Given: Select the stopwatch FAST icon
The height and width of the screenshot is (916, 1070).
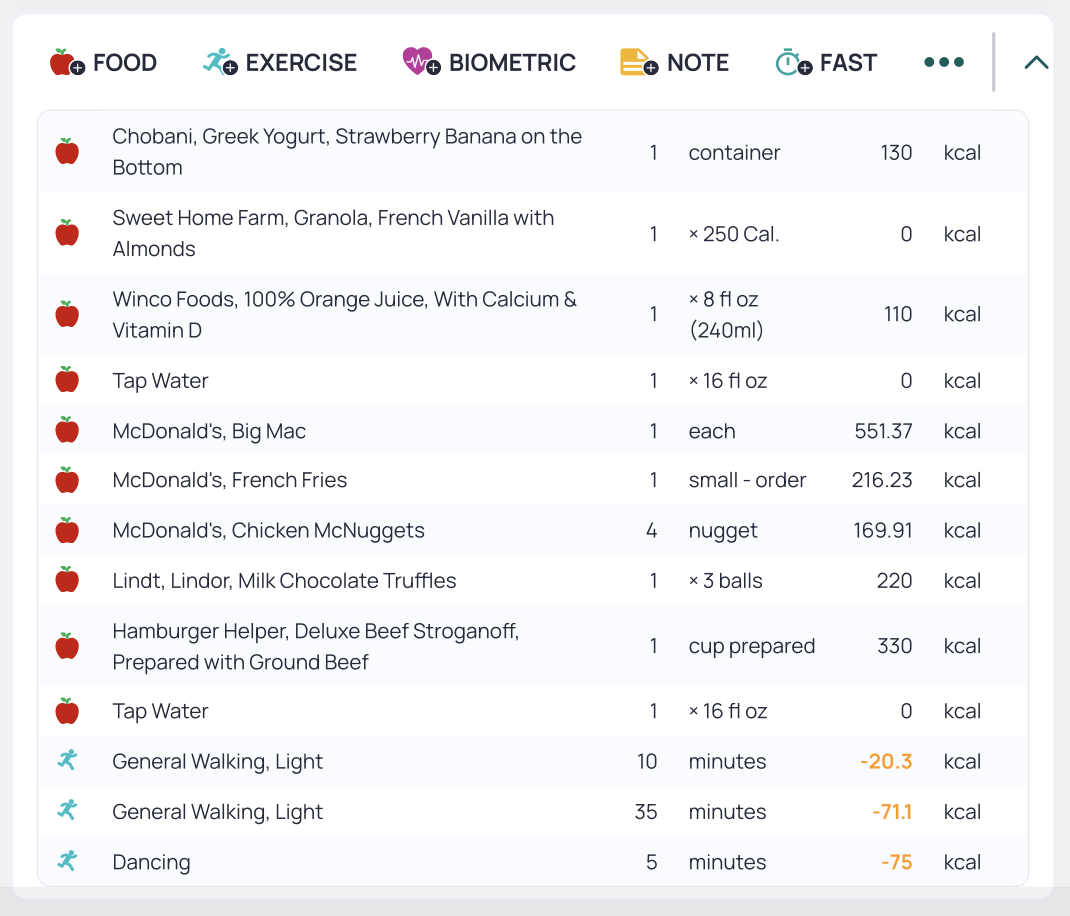Looking at the screenshot, I should (789, 61).
